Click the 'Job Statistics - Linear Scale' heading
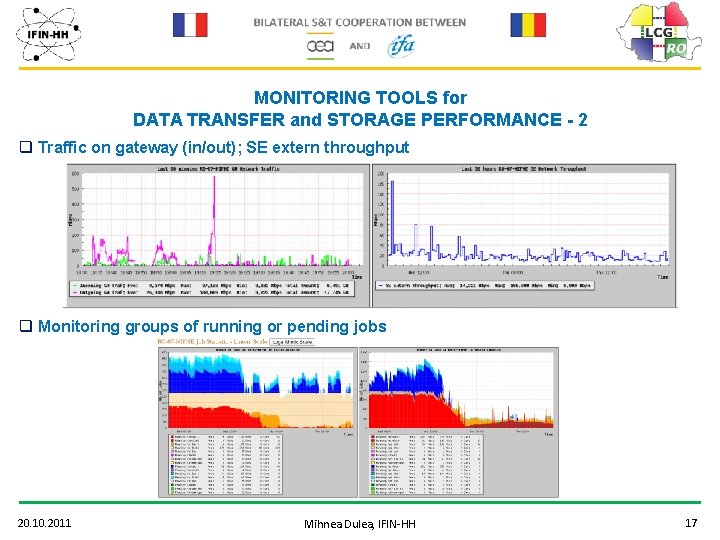720x540 pixels. [x=212, y=342]
